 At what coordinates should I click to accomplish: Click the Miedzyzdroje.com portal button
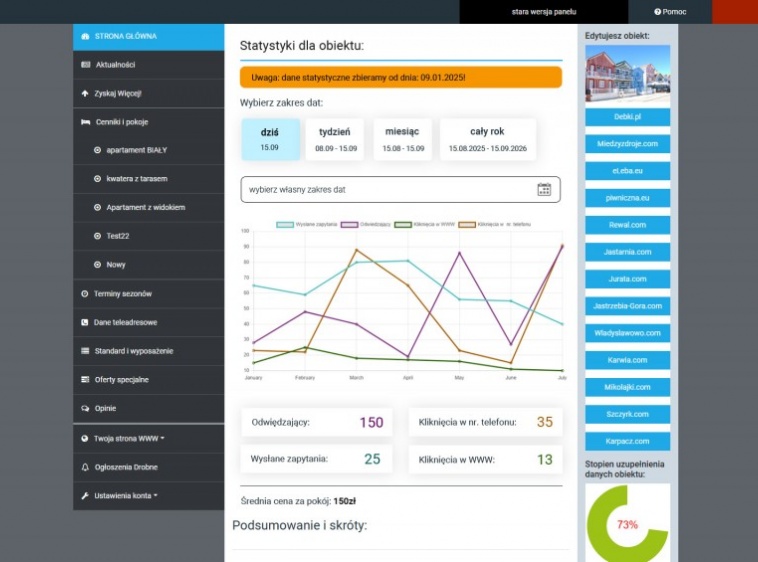(x=627, y=144)
